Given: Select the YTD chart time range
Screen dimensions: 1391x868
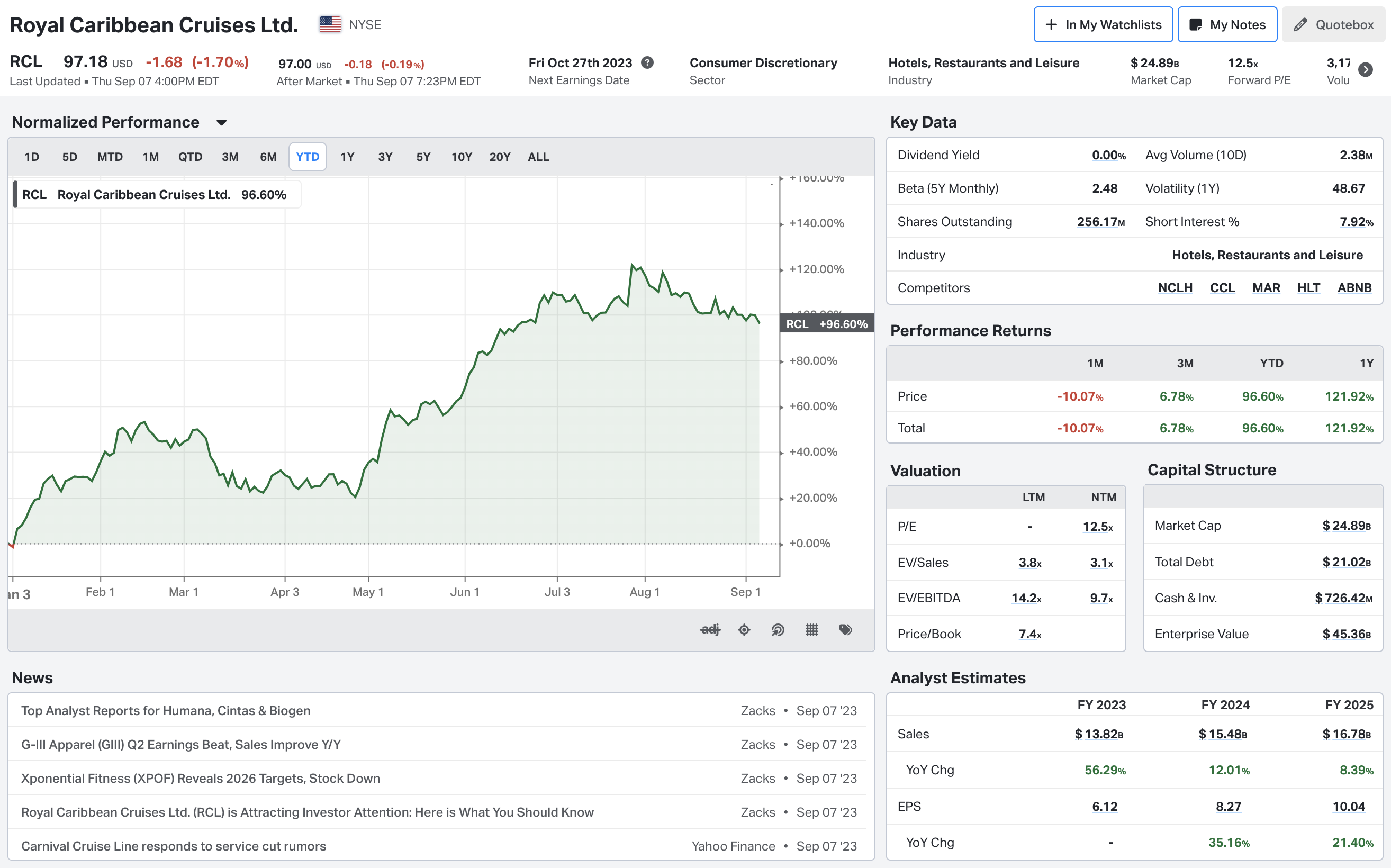Looking at the screenshot, I should (308, 157).
